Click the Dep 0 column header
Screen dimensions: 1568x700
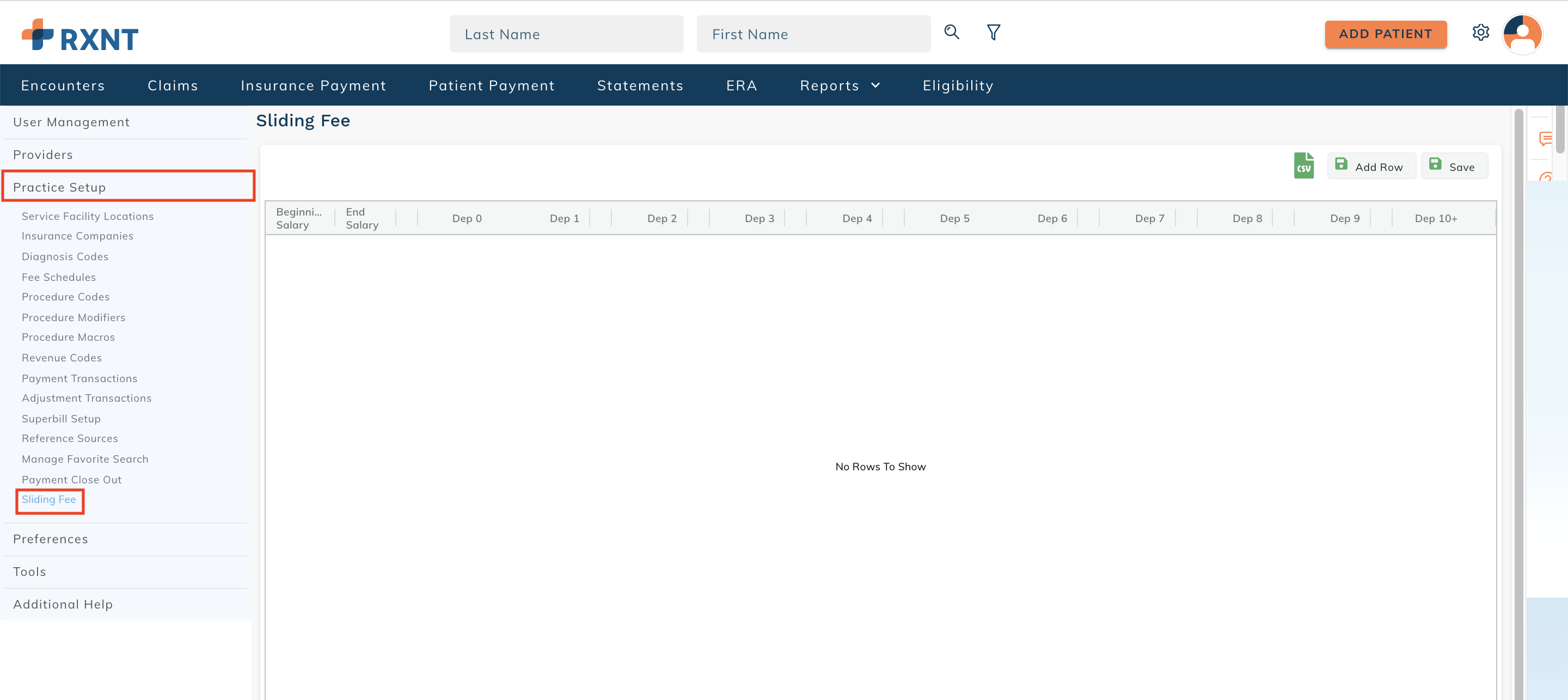click(x=467, y=218)
